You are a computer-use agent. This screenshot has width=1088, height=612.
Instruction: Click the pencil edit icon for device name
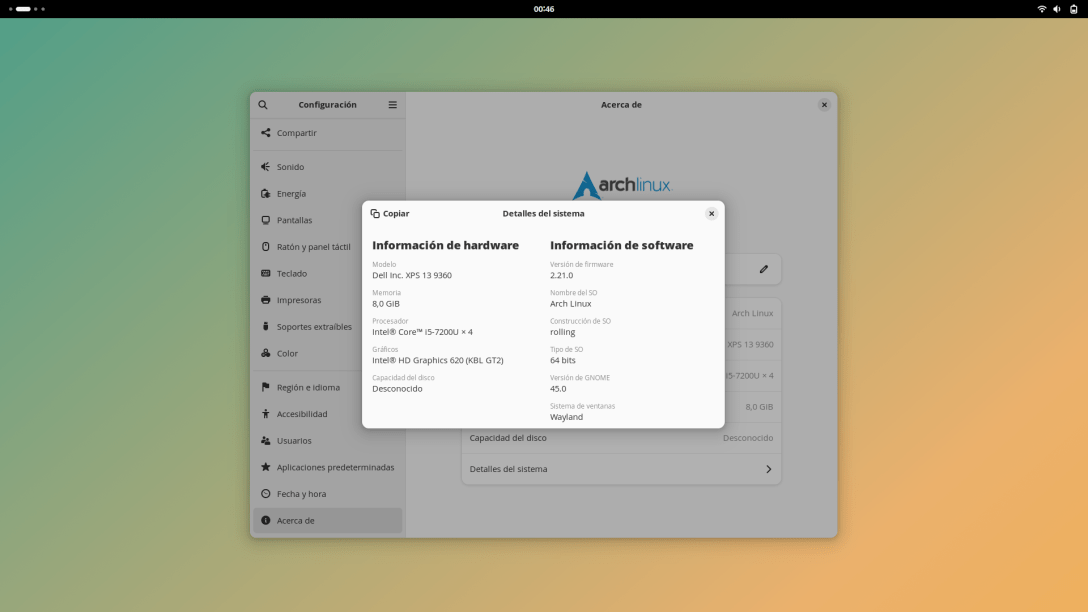tap(764, 269)
